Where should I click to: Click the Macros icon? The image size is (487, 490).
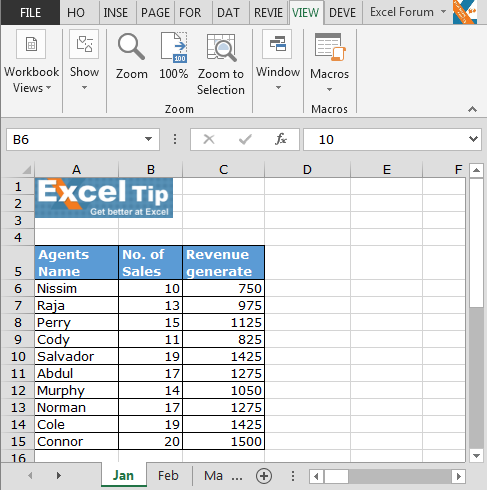tap(330, 48)
